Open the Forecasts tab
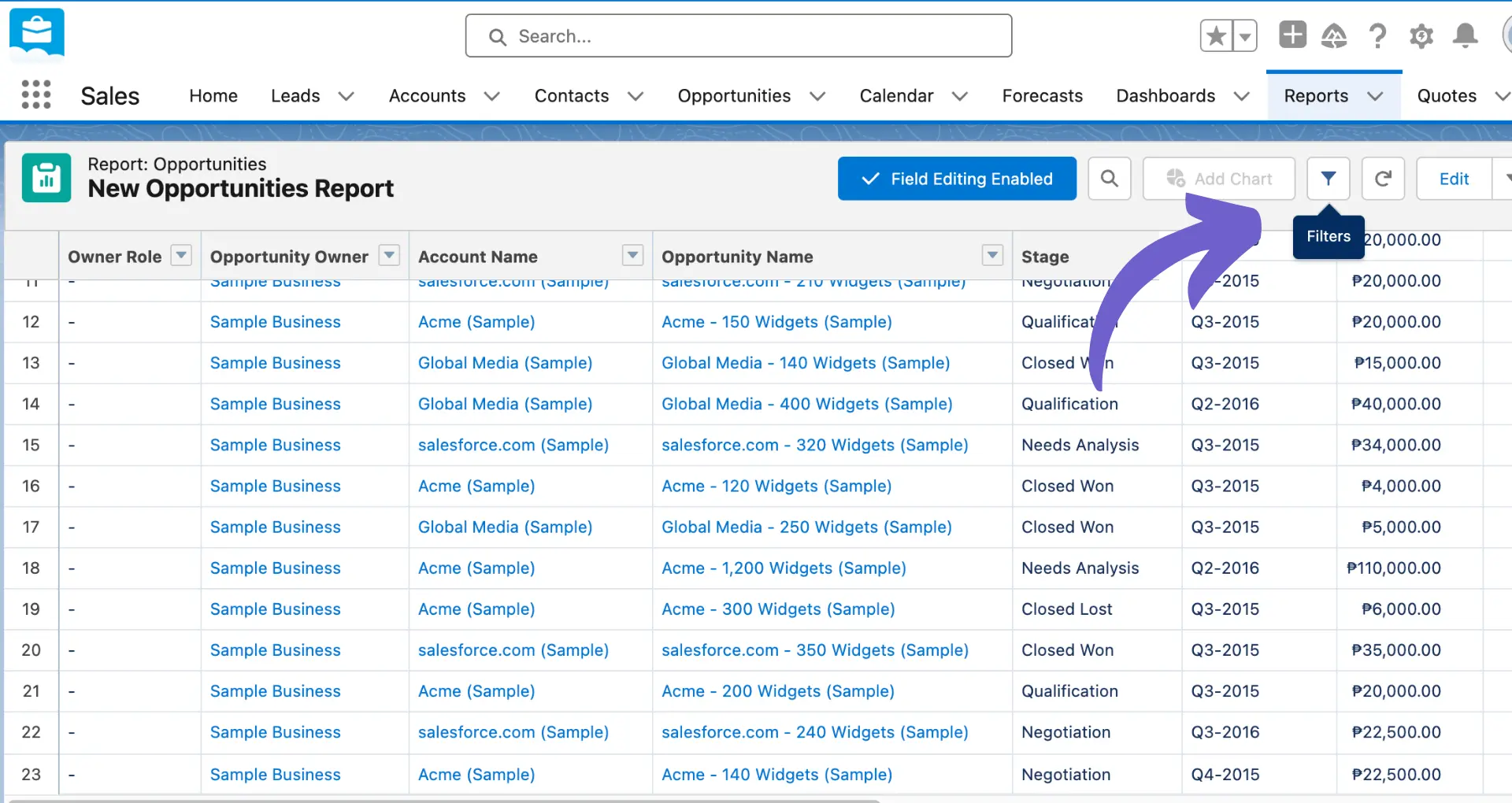The height and width of the screenshot is (803, 1512). (1042, 95)
